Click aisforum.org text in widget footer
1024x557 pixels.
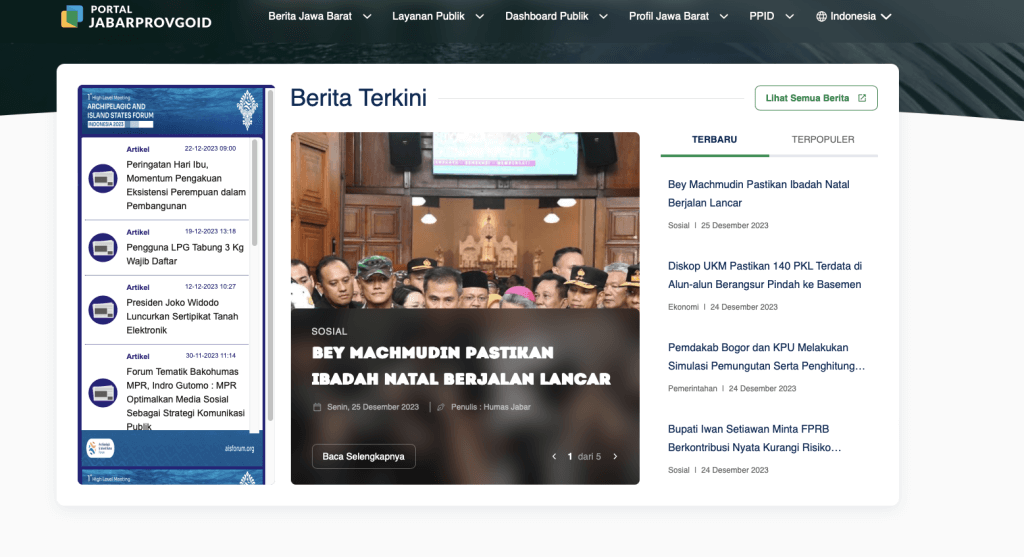[x=239, y=449]
